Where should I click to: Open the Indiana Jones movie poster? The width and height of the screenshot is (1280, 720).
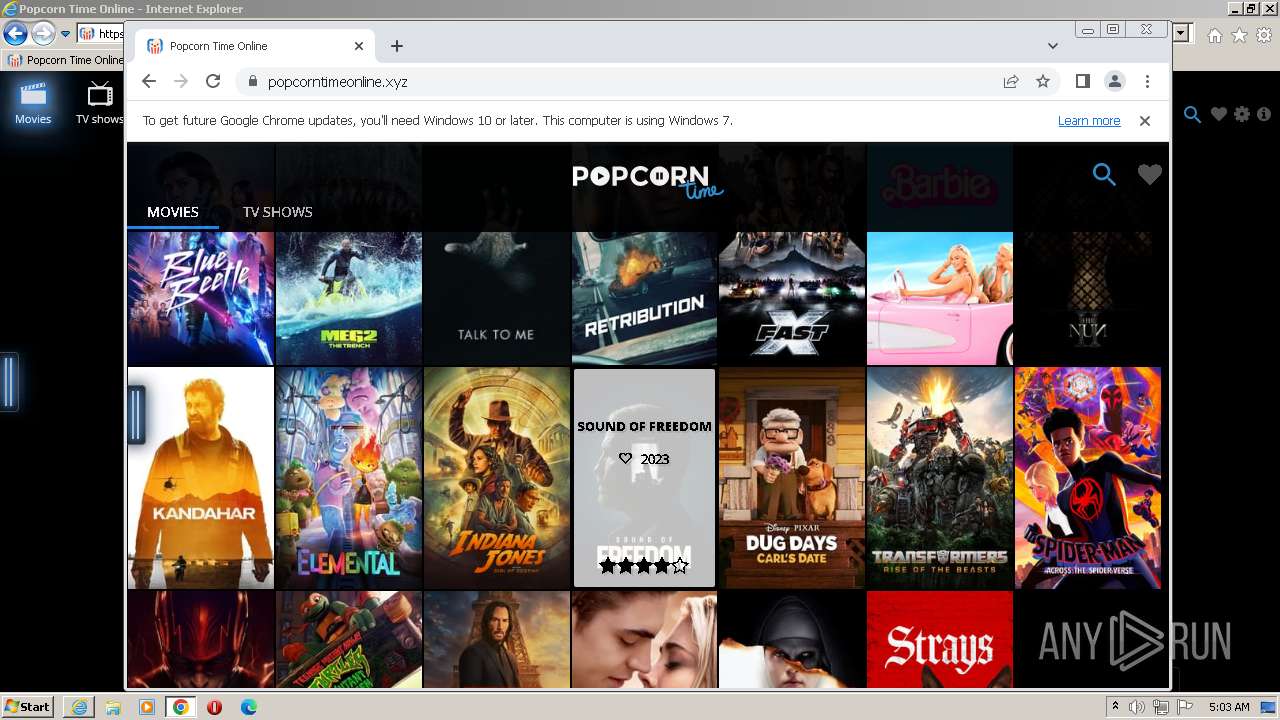point(497,478)
